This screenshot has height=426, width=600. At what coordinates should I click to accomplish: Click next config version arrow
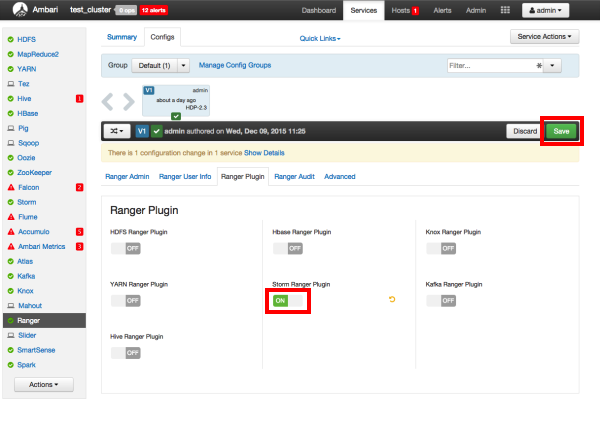pyautogui.click(x=129, y=102)
